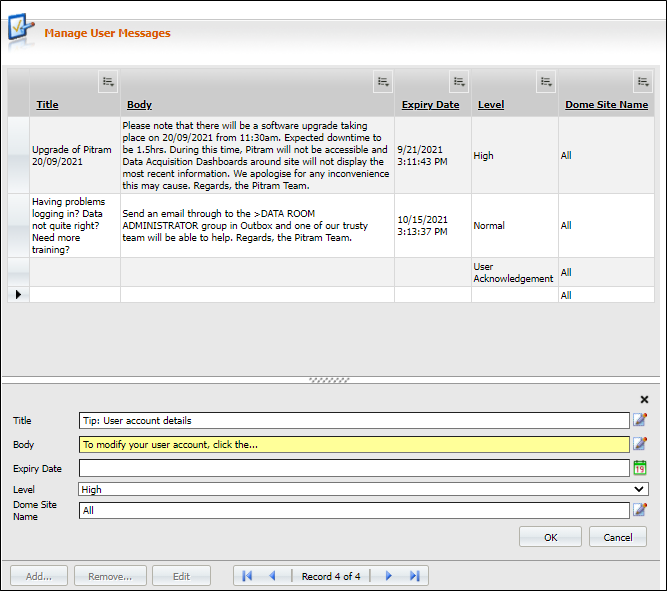Sort by the Expiry Date column header

[430, 105]
